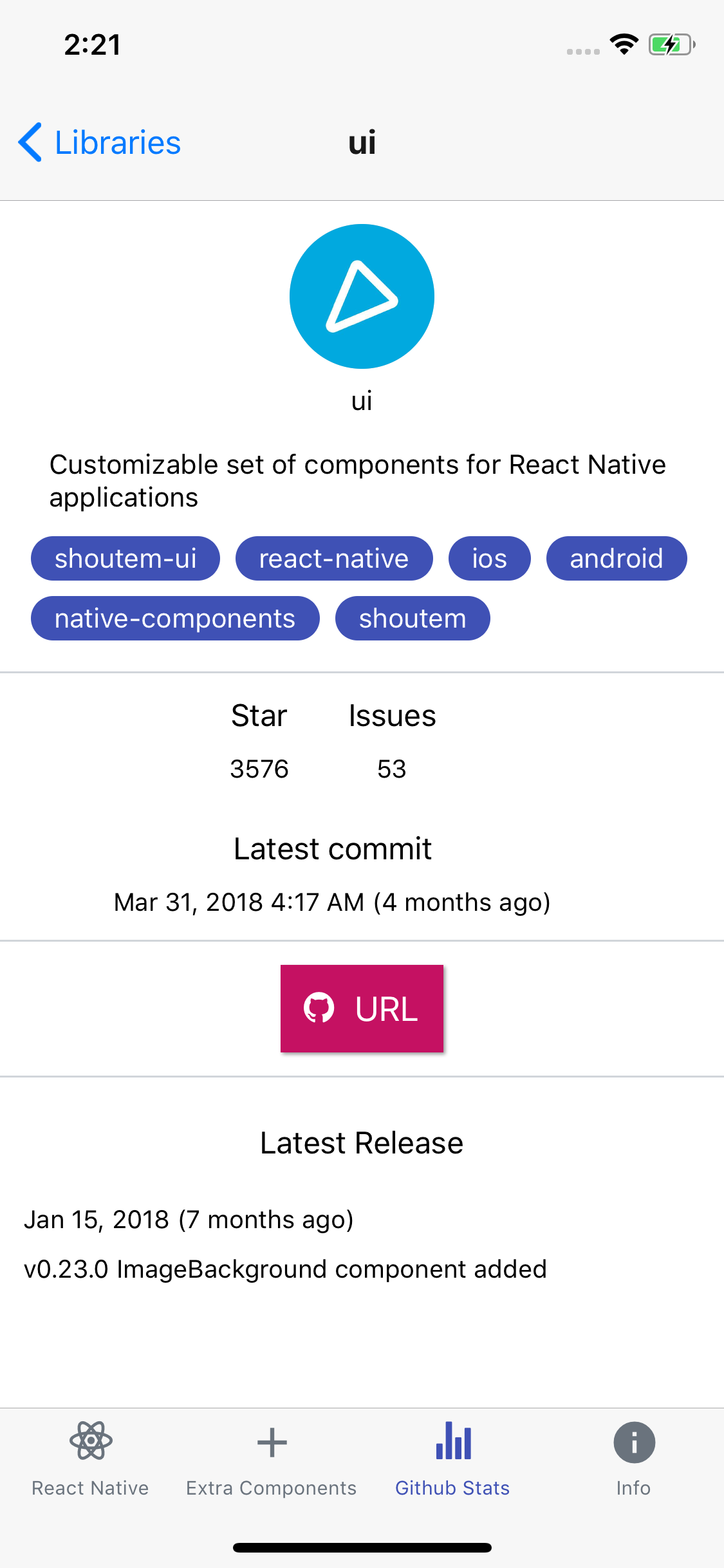
Task: Click the Mar 31, 2018 commit date
Action: pyautogui.click(x=332, y=902)
